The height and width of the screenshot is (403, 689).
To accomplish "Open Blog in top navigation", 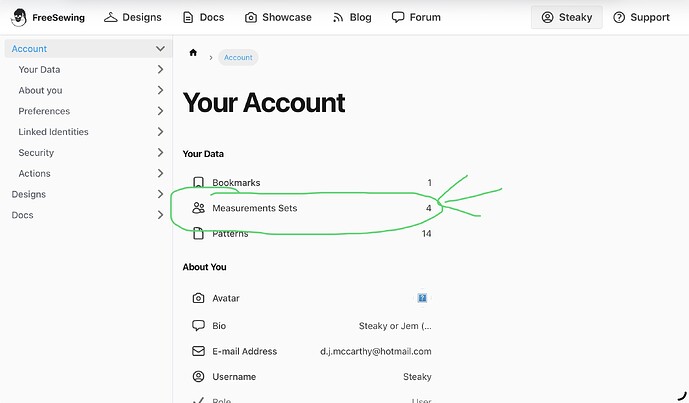I will pyautogui.click(x=352, y=18).
